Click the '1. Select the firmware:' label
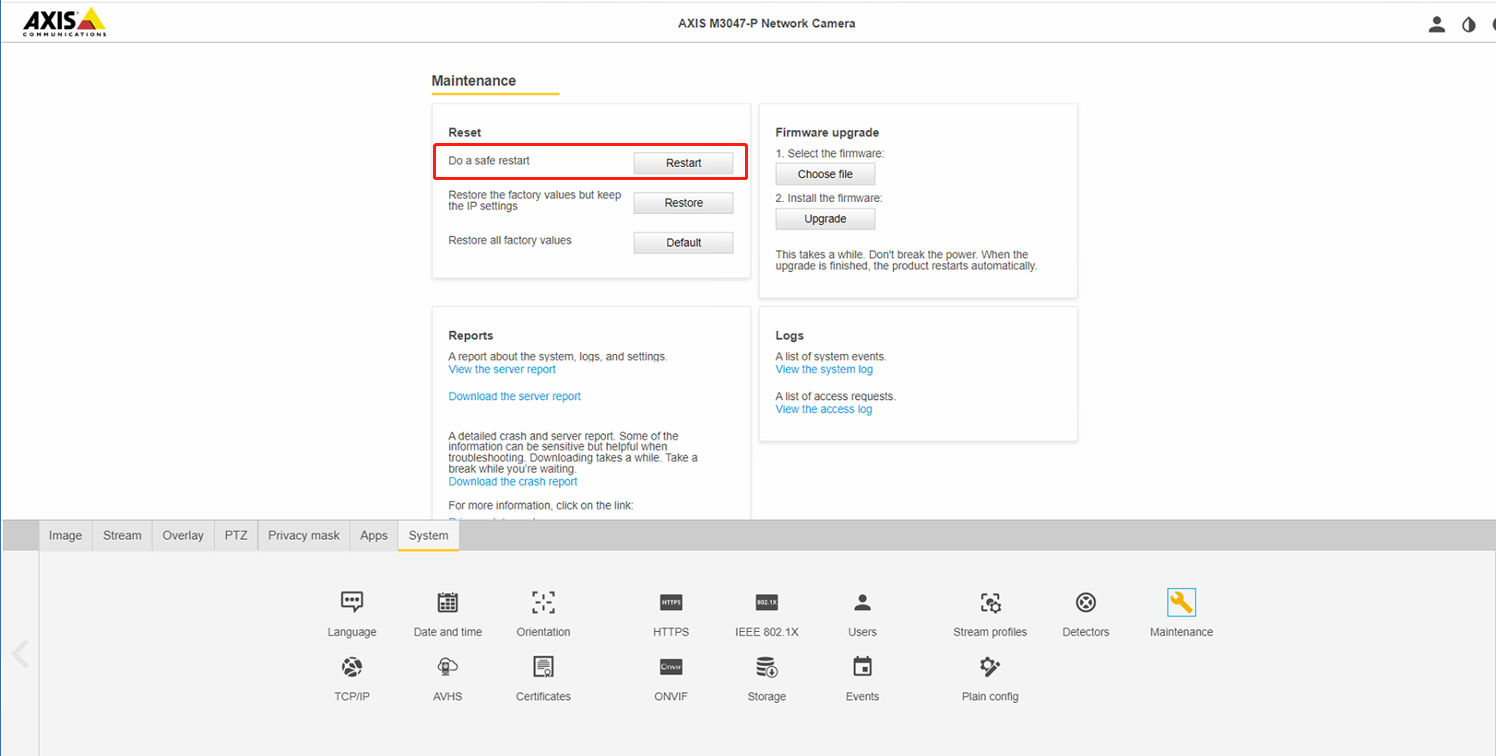The height and width of the screenshot is (756, 1496). point(830,154)
